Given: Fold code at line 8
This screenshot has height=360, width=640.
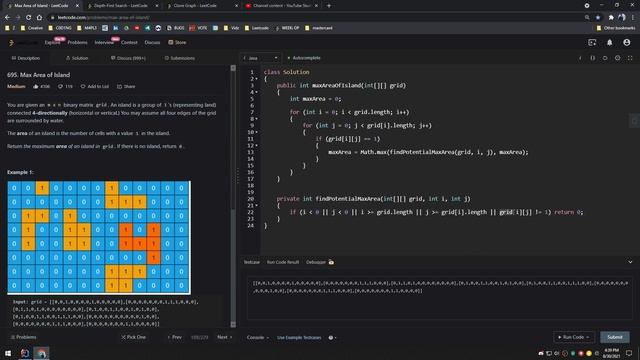Looking at the screenshot, I should point(256,119).
